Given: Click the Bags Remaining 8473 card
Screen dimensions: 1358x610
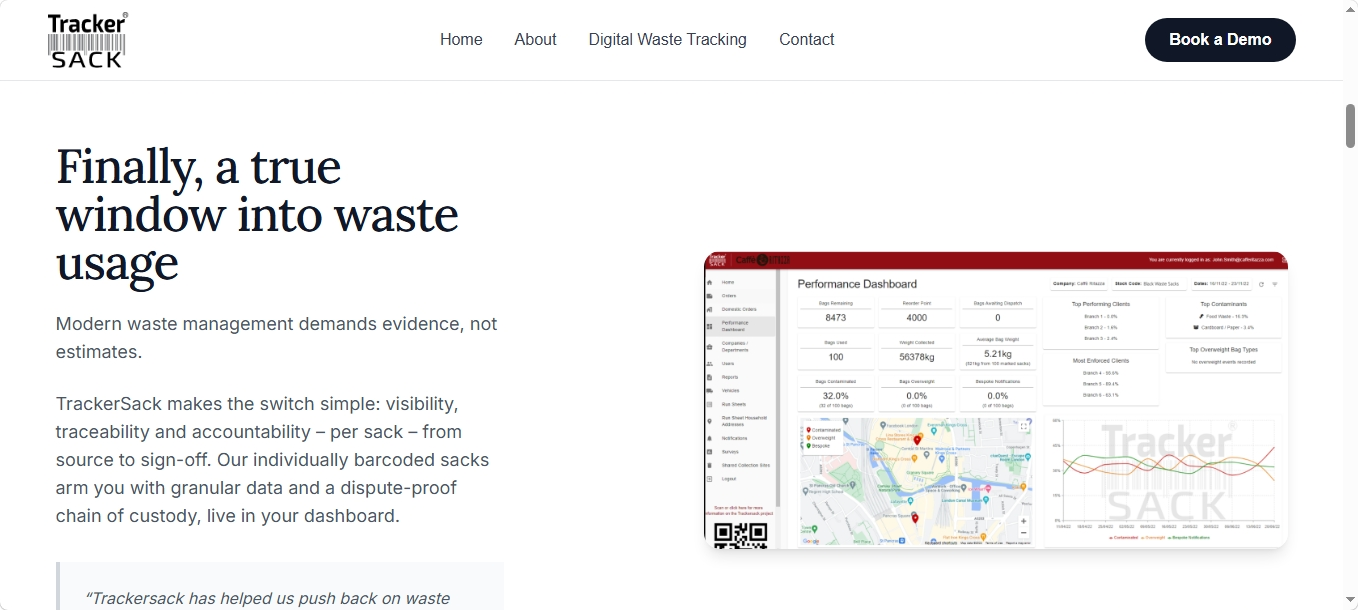Looking at the screenshot, I should point(836,312).
